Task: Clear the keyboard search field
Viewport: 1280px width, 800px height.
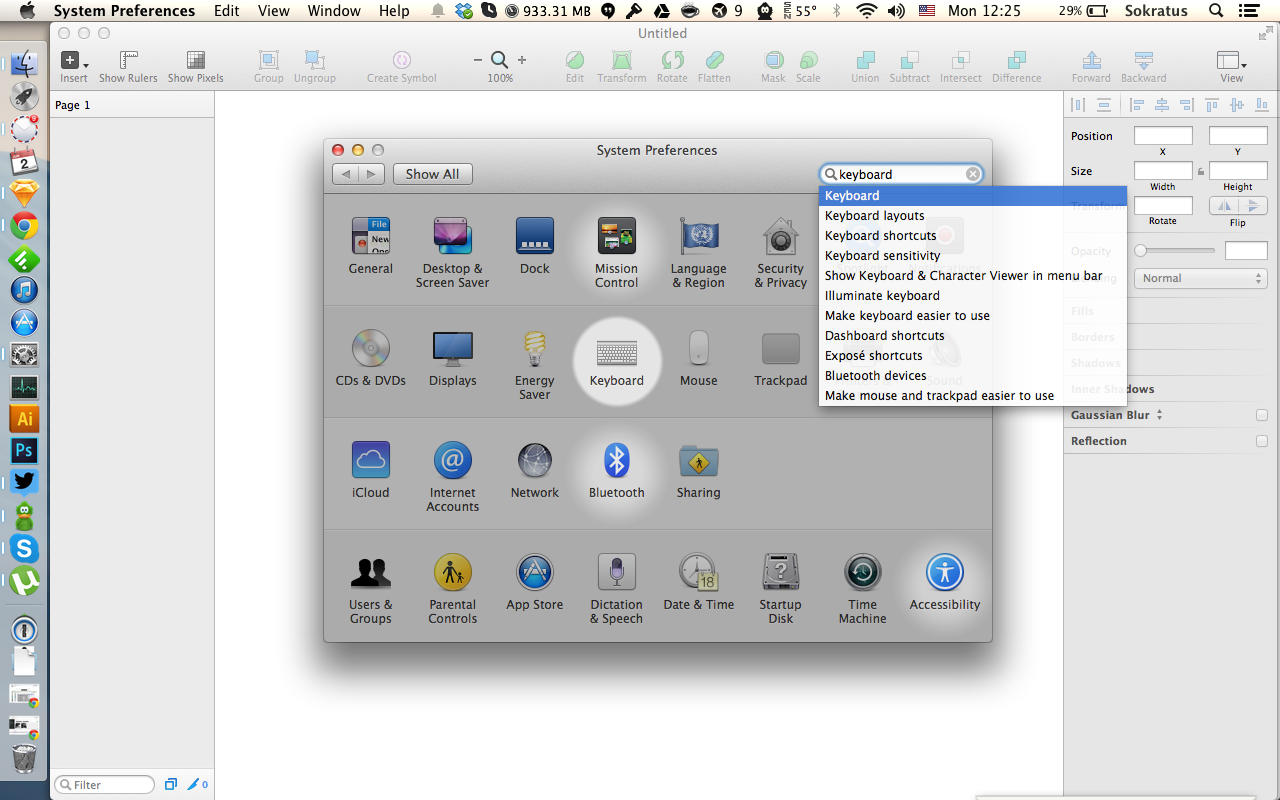Action: tap(972, 174)
